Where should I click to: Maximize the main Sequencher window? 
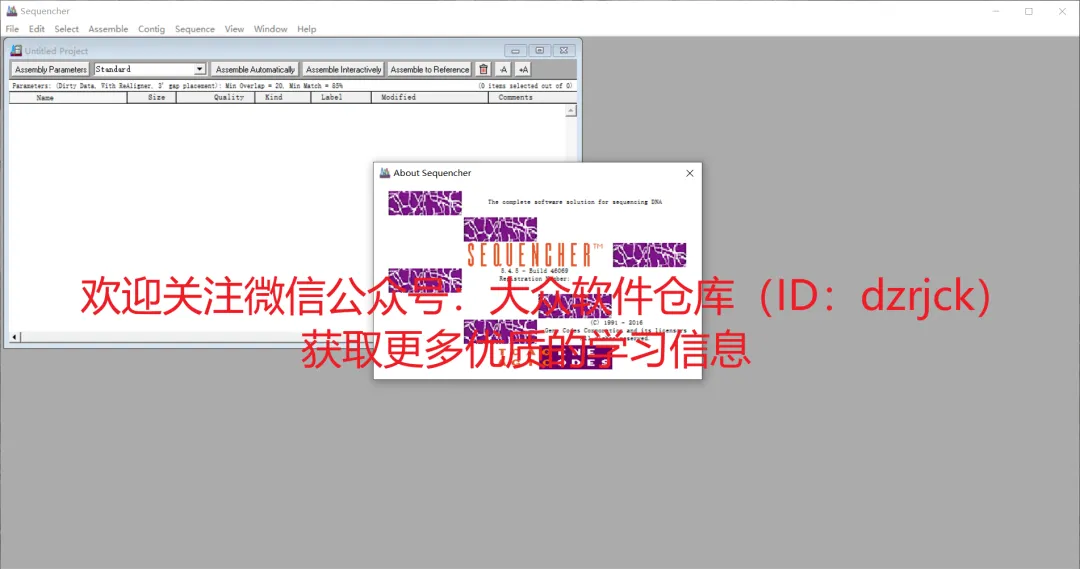coord(1028,11)
